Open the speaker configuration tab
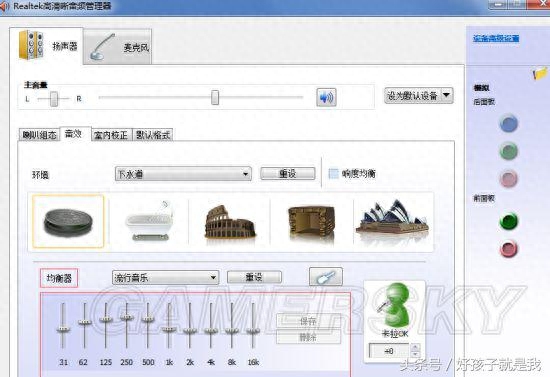This screenshot has width=550, height=377. 39,135
